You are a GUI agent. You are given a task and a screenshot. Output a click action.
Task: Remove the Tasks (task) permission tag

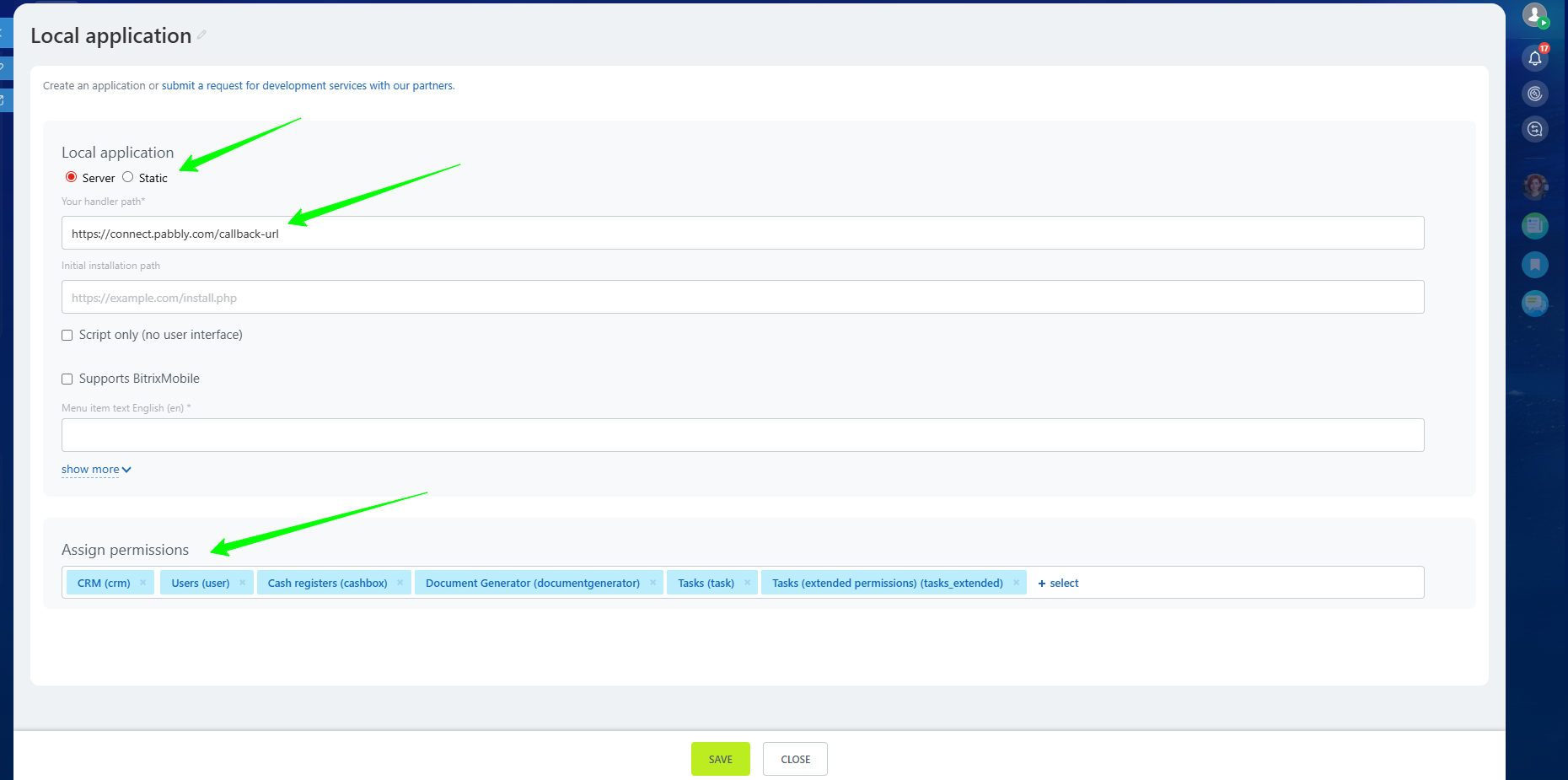tap(747, 583)
